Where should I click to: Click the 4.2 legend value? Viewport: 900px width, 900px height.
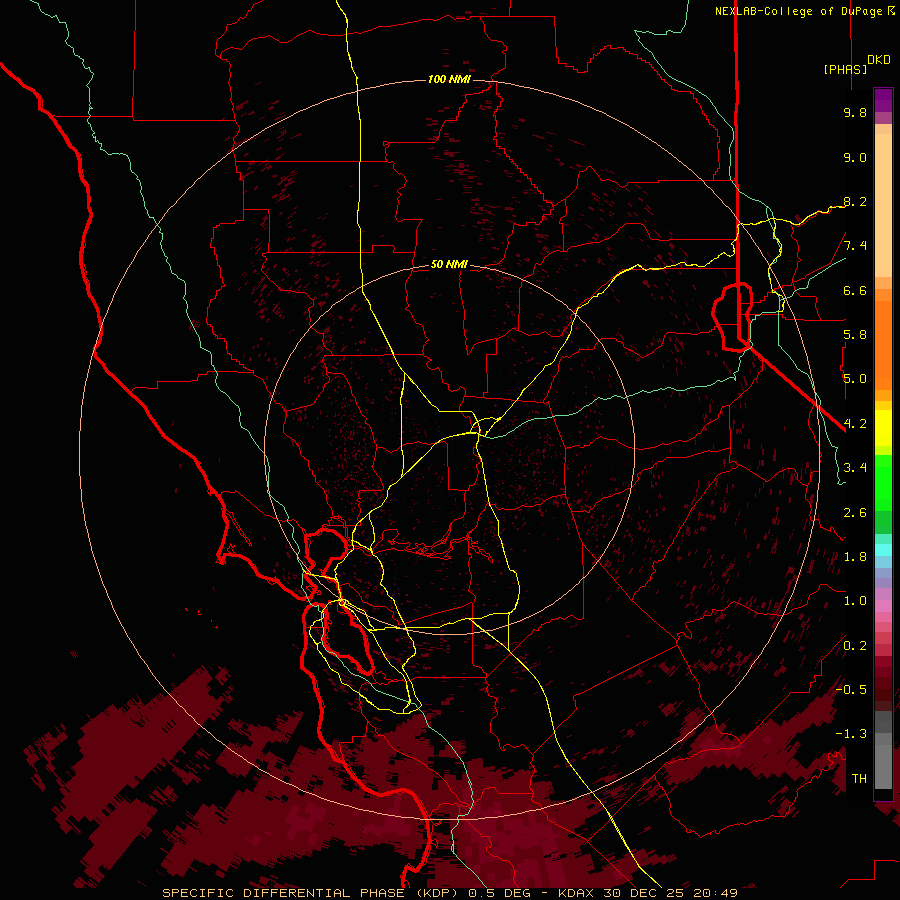point(855,424)
